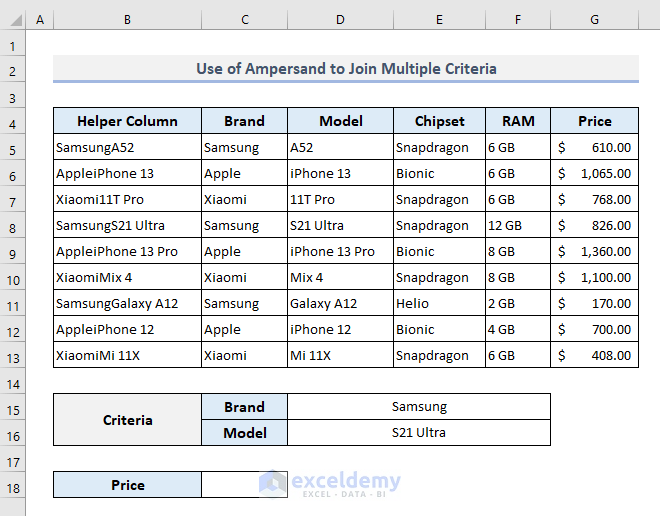Select column D header
660x516 pixels.
pyautogui.click(x=340, y=20)
